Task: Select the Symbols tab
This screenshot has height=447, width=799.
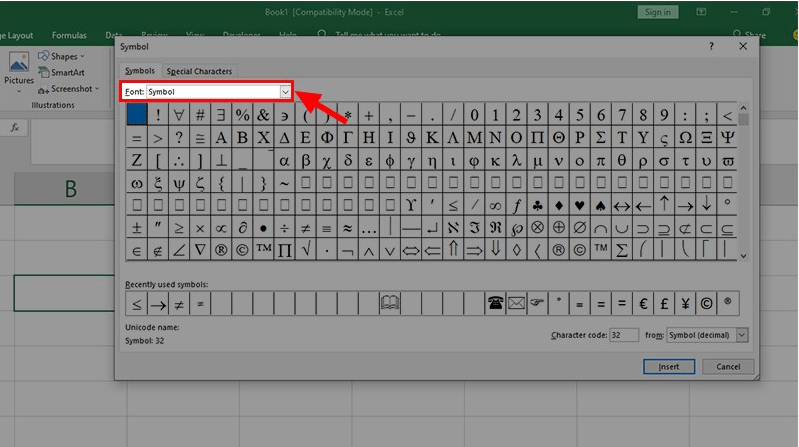Action: (x=140, y=71)
